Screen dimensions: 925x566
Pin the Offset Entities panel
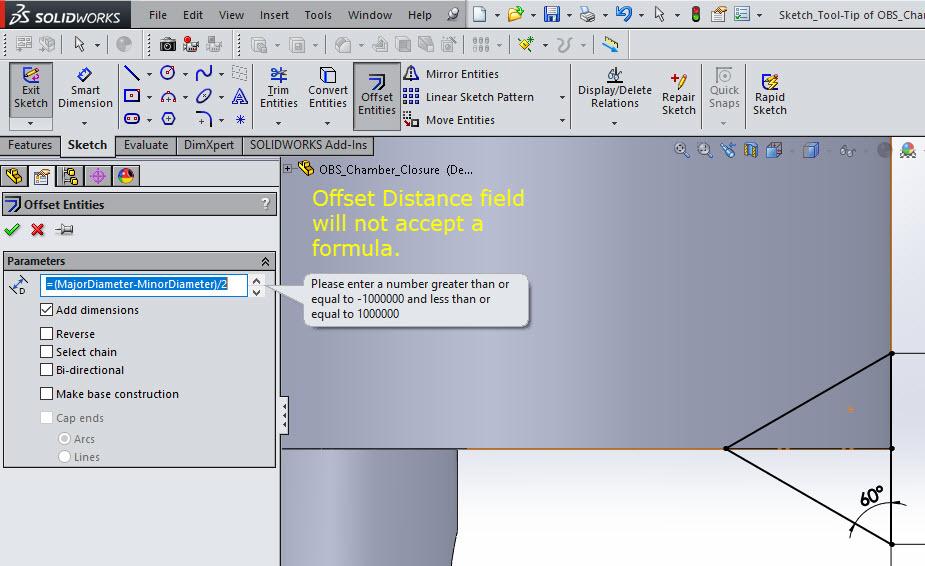click(64, 230)
